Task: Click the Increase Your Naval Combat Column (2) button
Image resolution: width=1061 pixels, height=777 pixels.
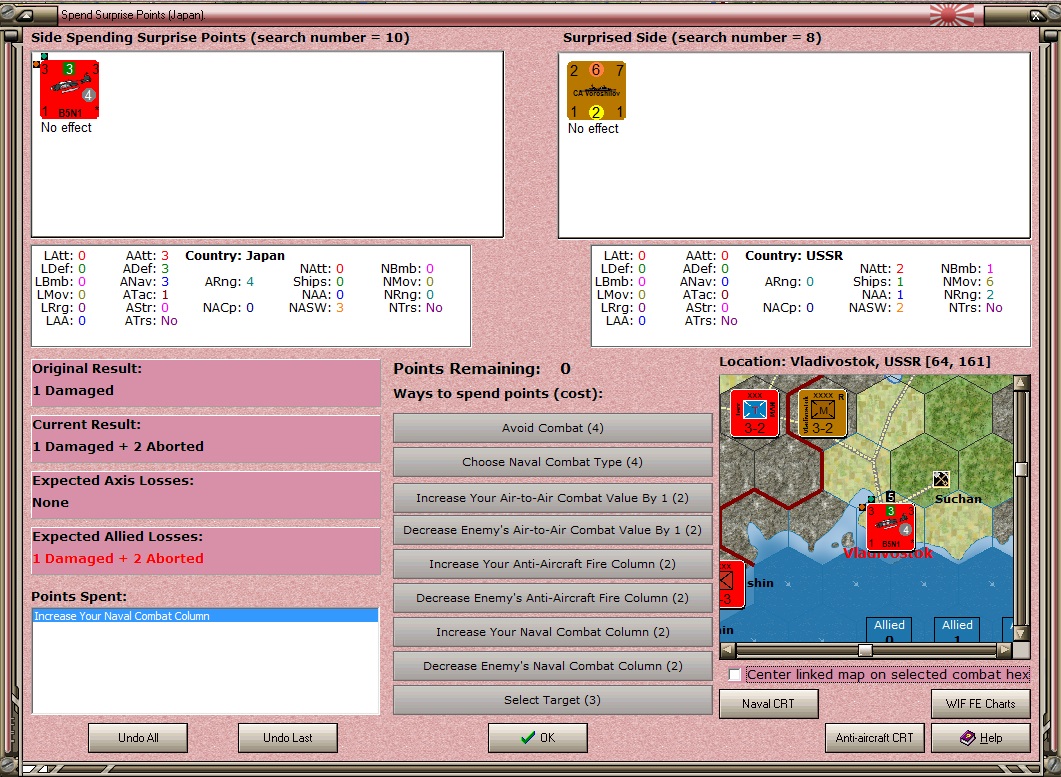Action: tap(553, 631)
